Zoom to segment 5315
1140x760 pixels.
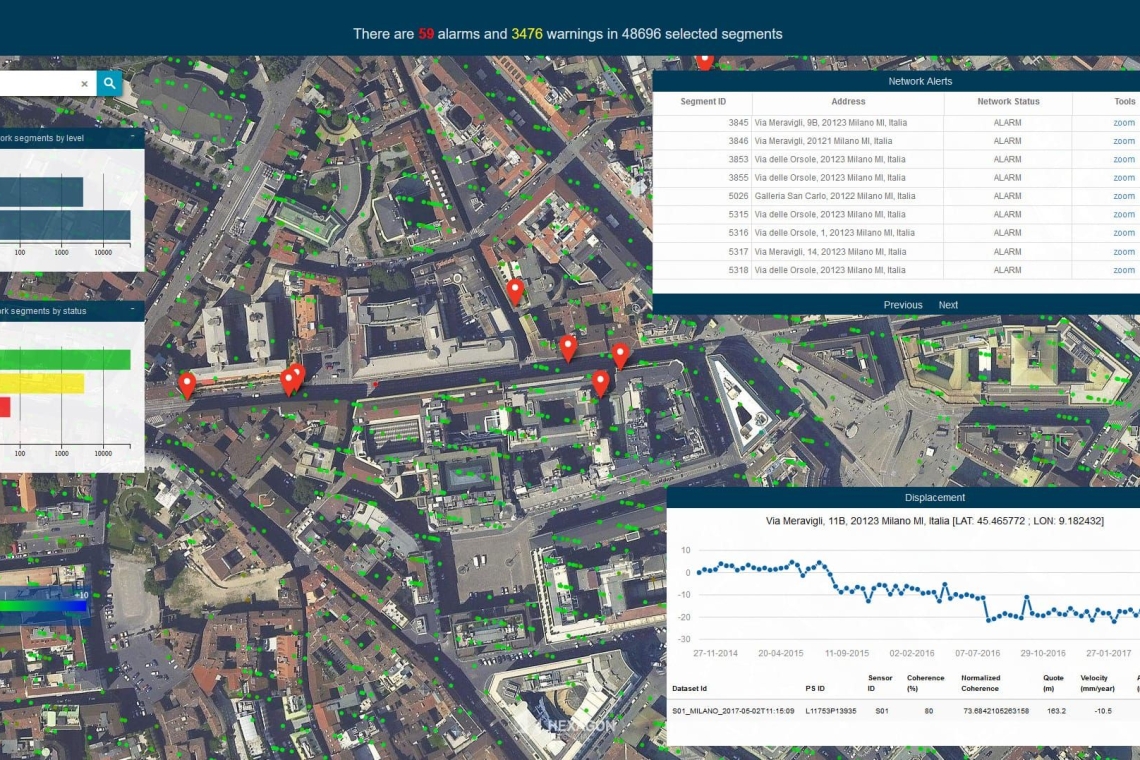1123,215
